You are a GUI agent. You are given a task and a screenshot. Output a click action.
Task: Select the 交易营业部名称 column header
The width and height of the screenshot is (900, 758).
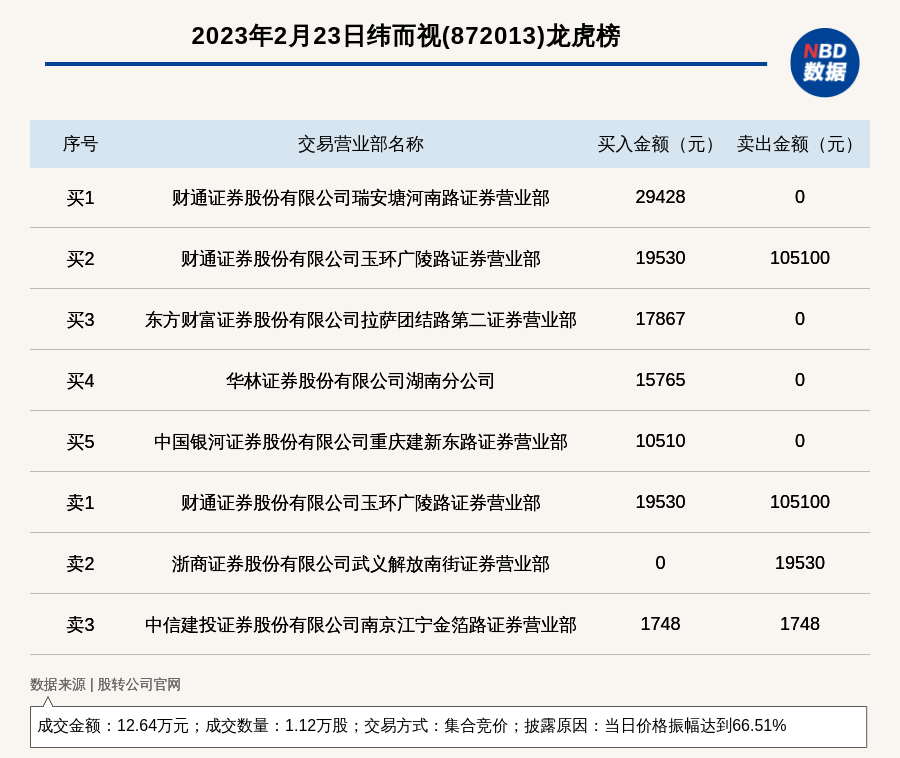coord(360,144)
